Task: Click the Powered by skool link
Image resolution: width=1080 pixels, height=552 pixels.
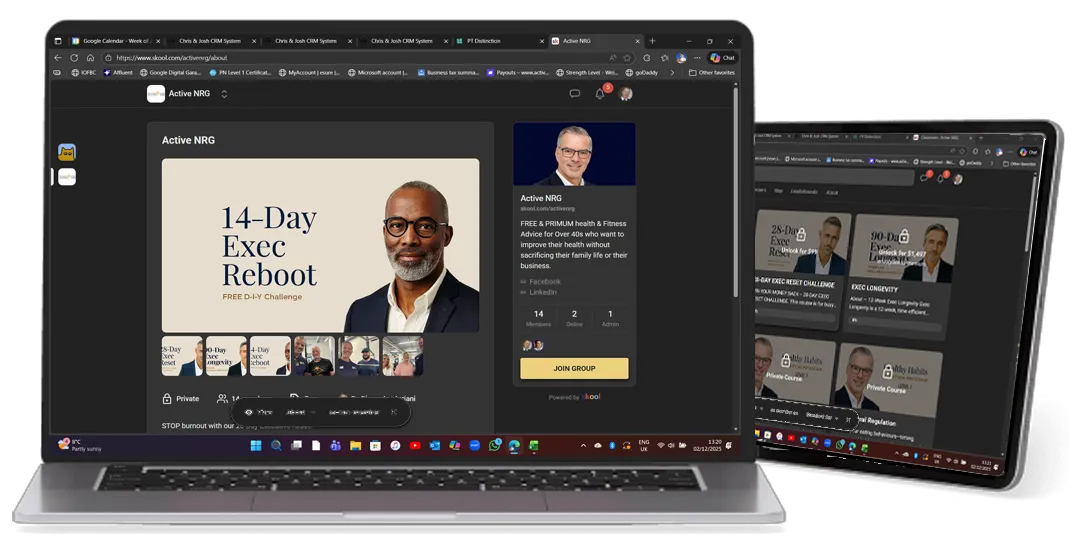Action: click(x=574, y=397)
